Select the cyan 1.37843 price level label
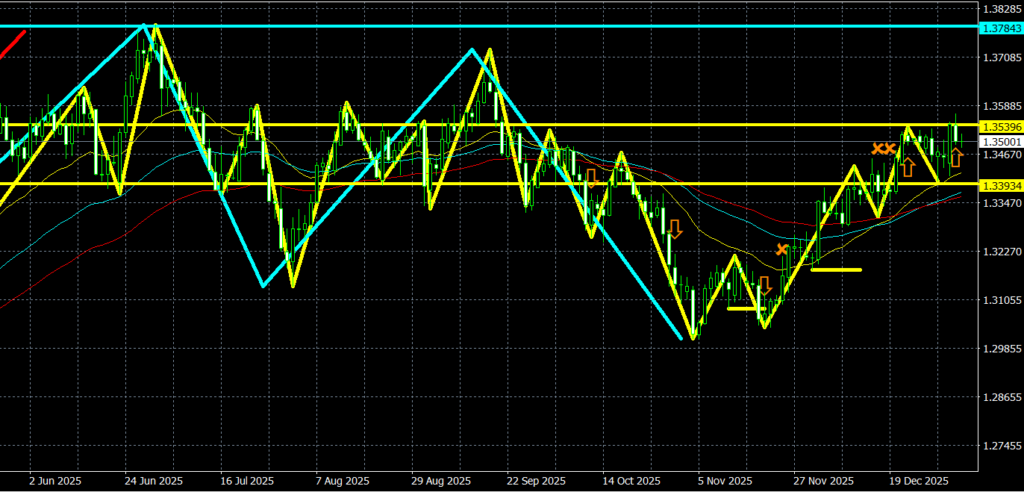 click(1001, 28)
